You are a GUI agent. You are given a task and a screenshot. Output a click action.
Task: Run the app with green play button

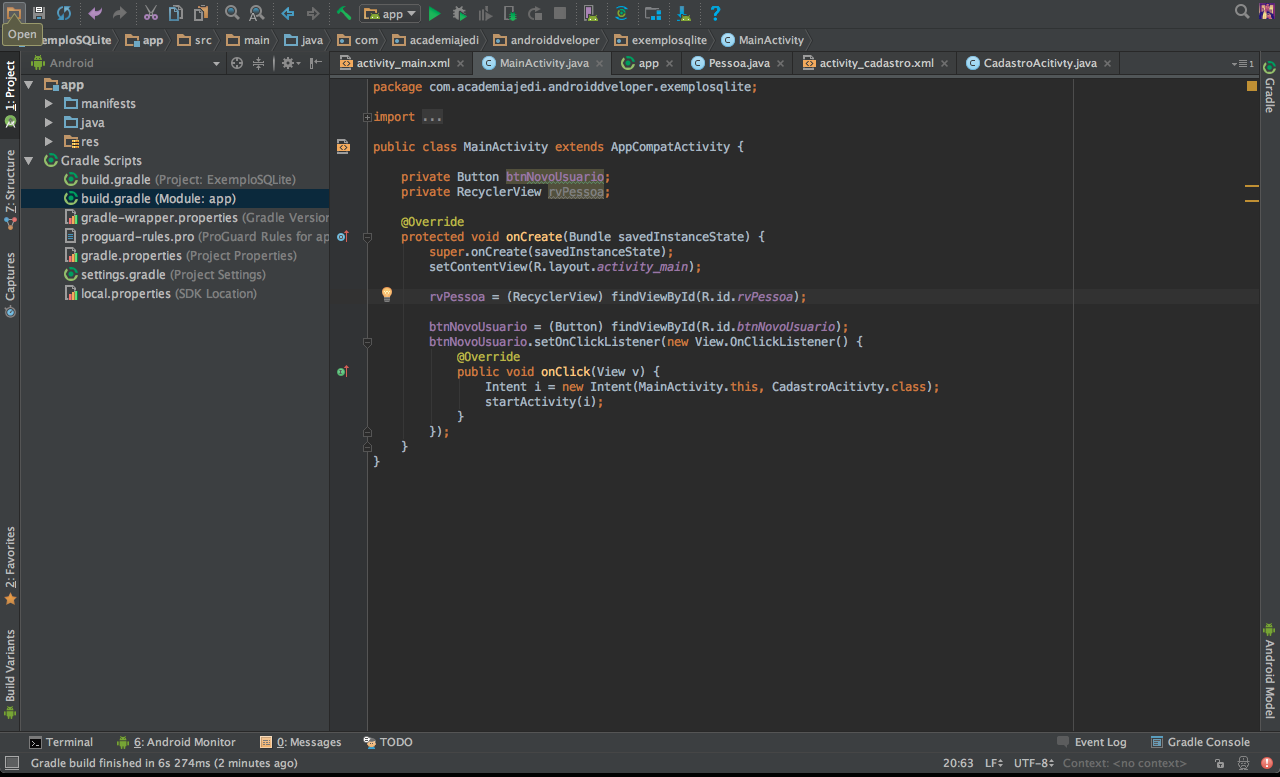click(x=434, y=13)
